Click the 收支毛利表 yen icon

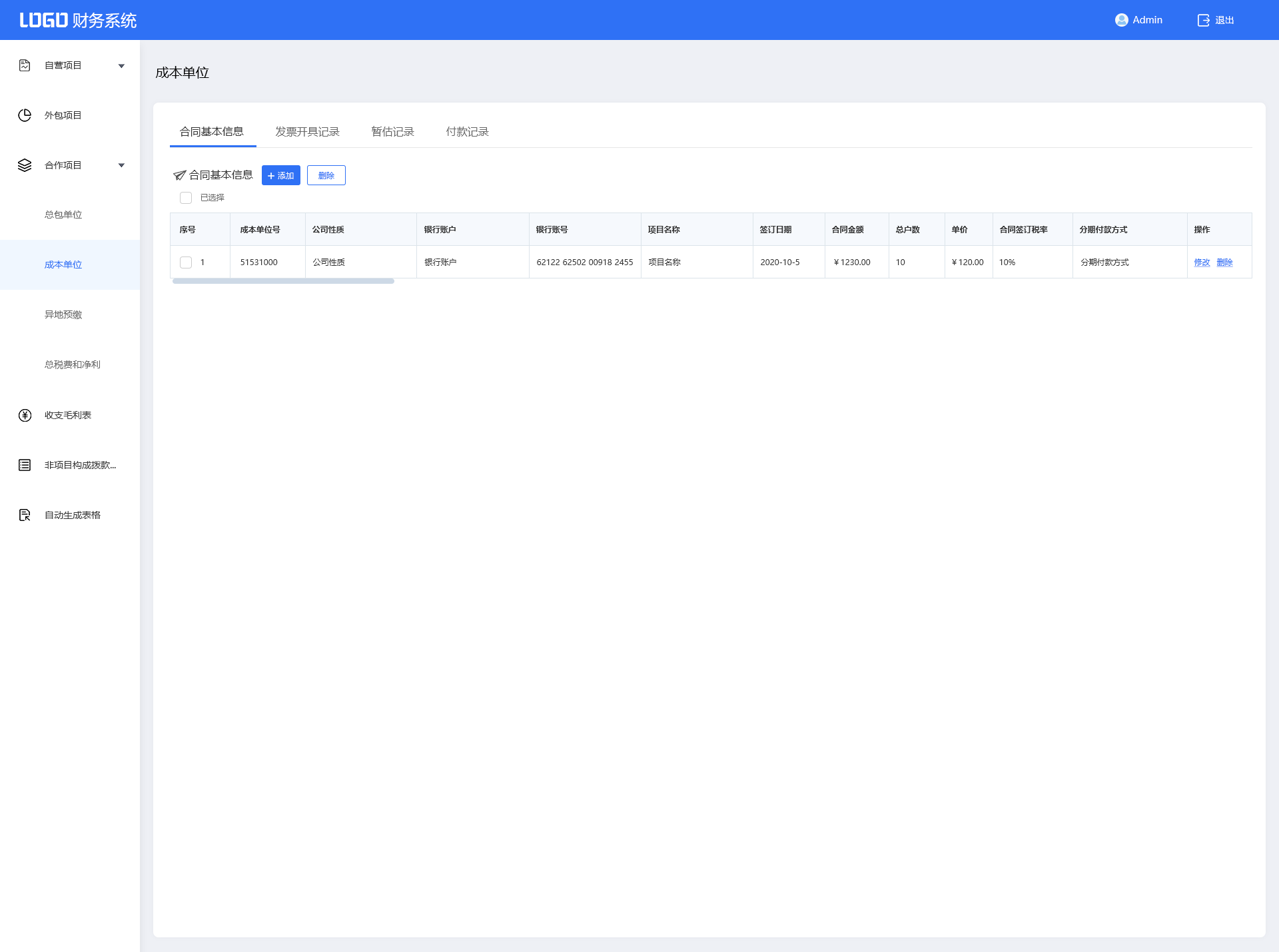(x=25, y=415)
